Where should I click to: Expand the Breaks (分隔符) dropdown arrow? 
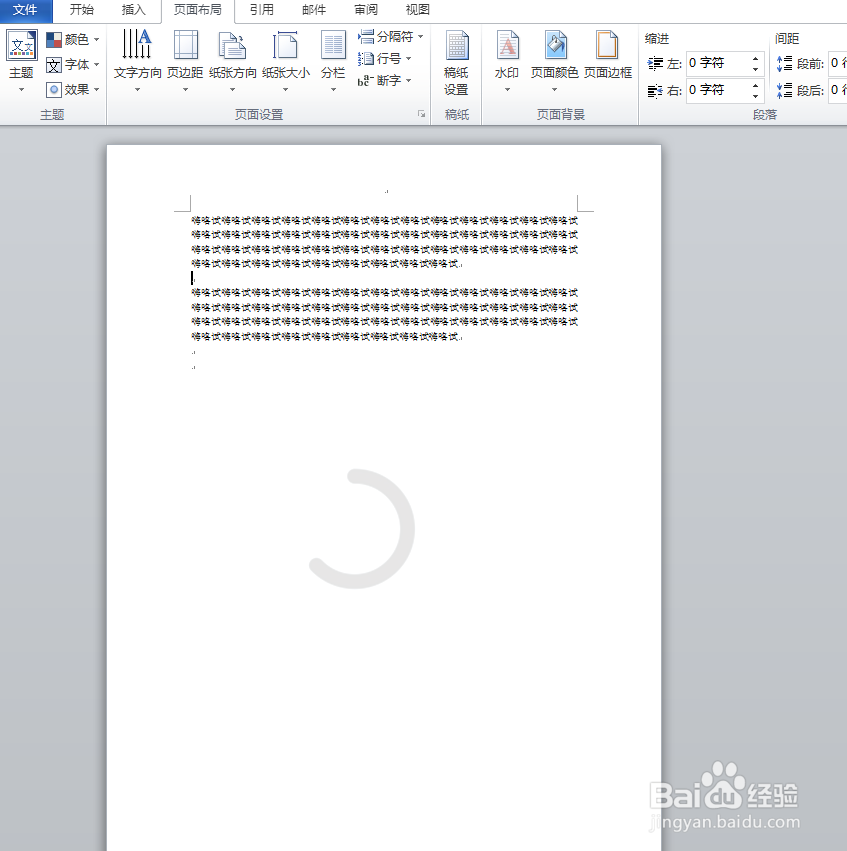pos(421,37)
